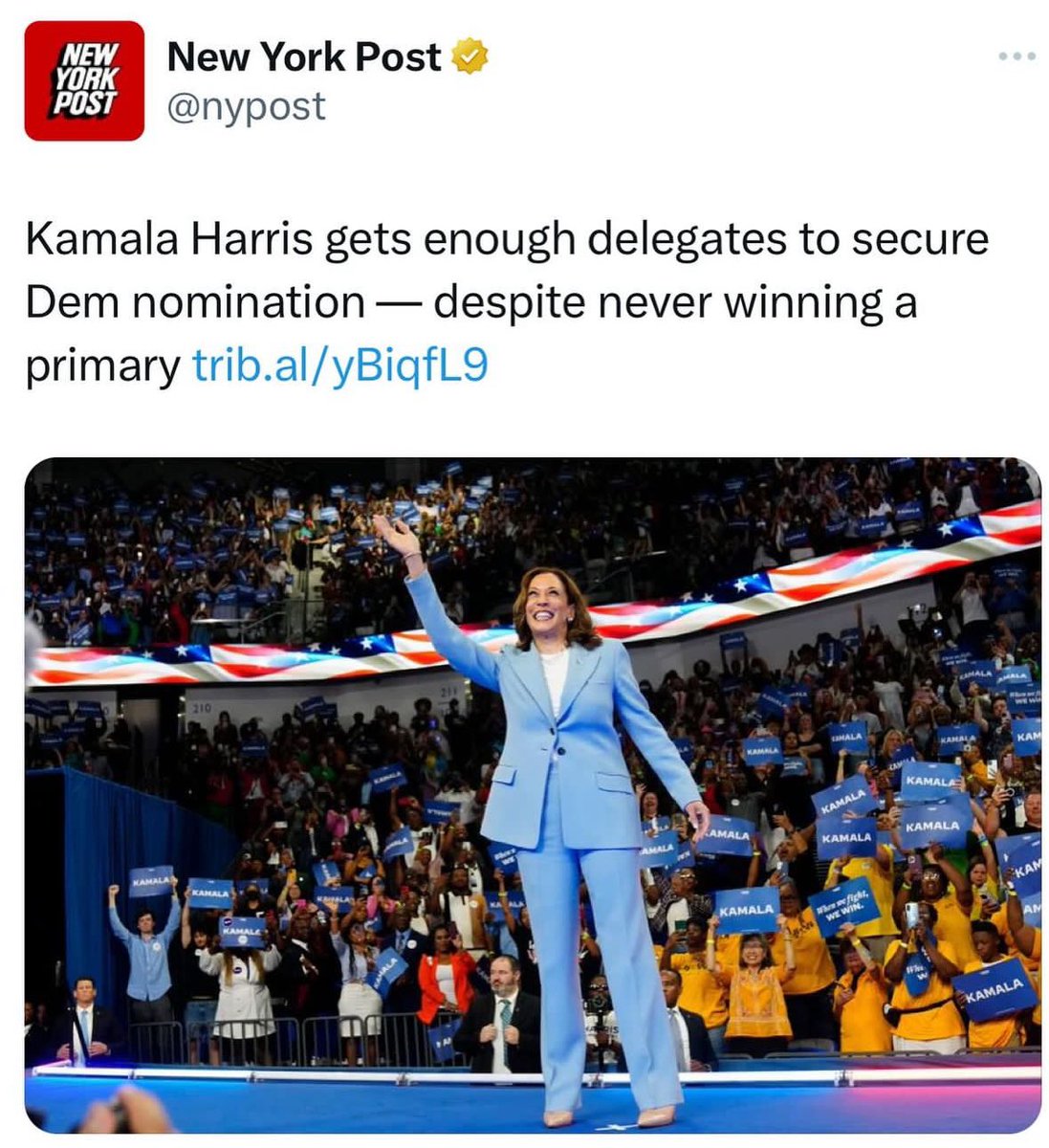
Task: Follow the trib.al/yBiqfL9 article link
Action: [340, 365]
